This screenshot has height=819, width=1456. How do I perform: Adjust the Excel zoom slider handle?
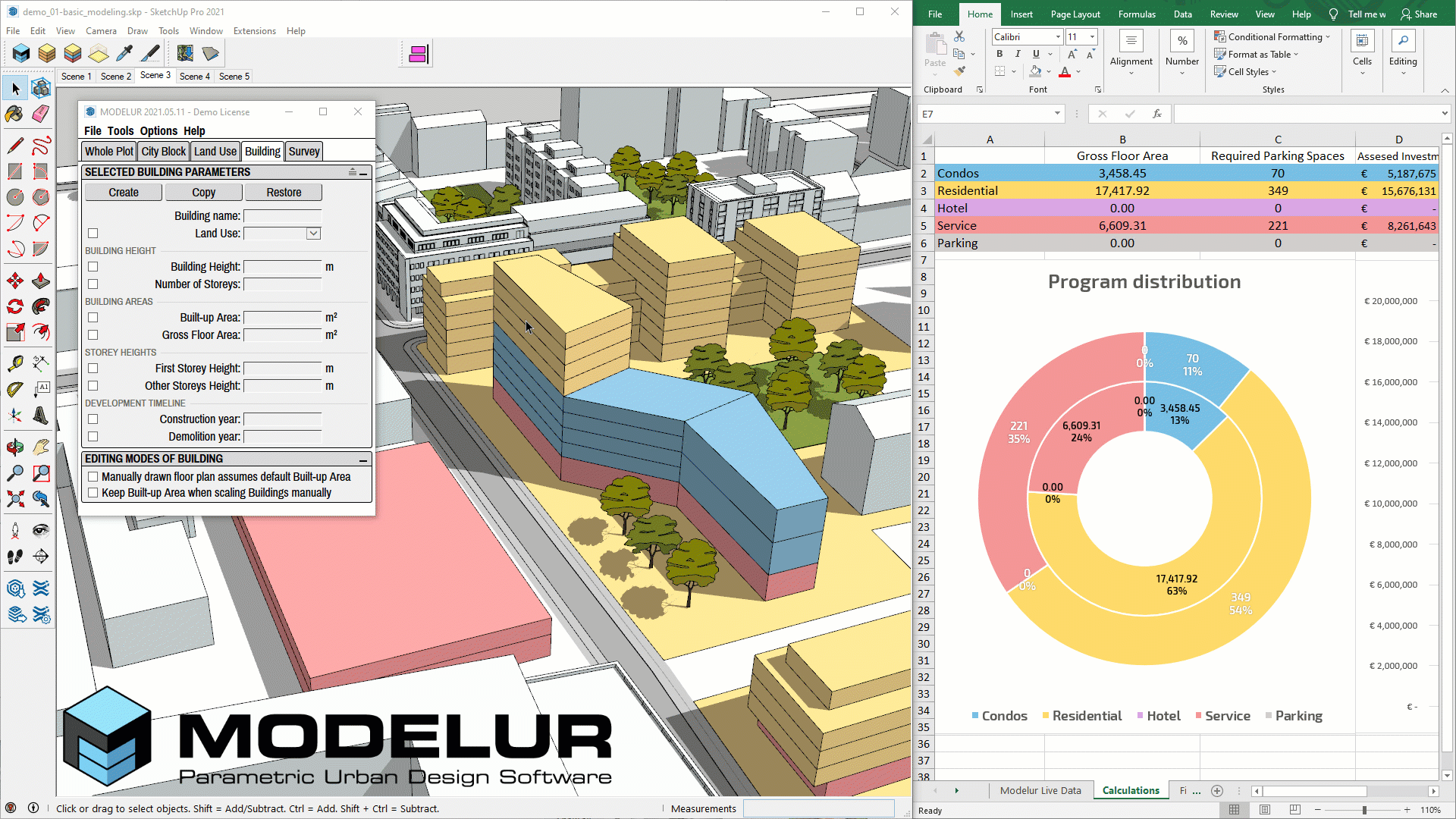coord(1364,810)
